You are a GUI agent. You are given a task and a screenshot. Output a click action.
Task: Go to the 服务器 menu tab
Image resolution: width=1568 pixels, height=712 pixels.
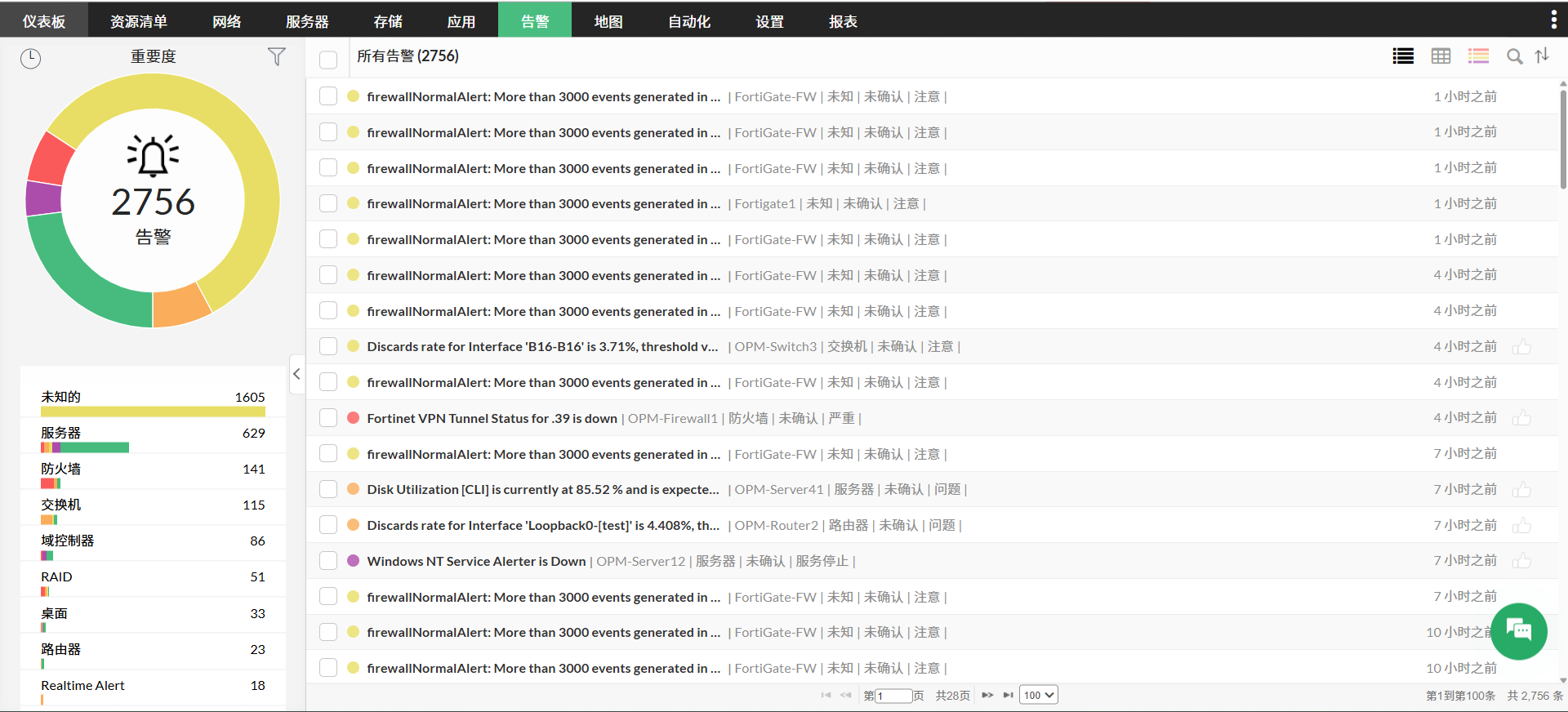click(x=307, y=21)
